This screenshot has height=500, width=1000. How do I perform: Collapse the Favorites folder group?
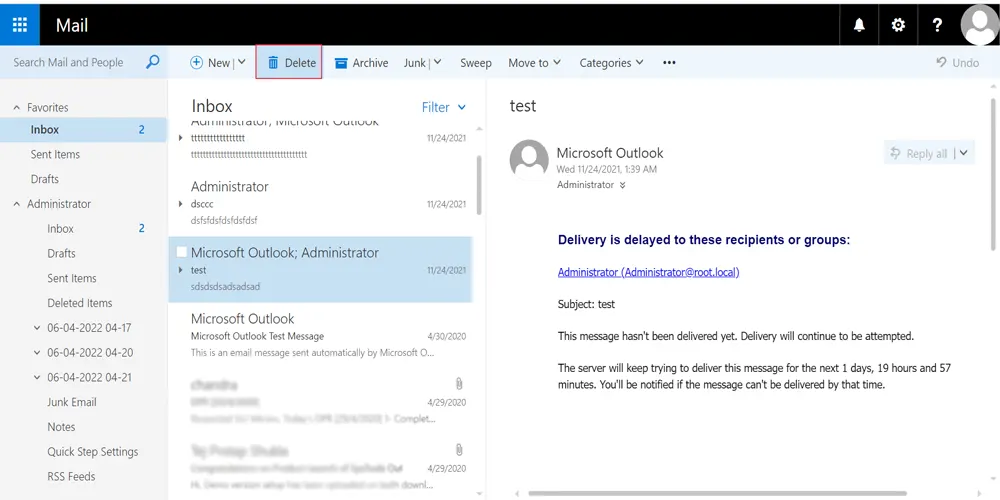17,108
